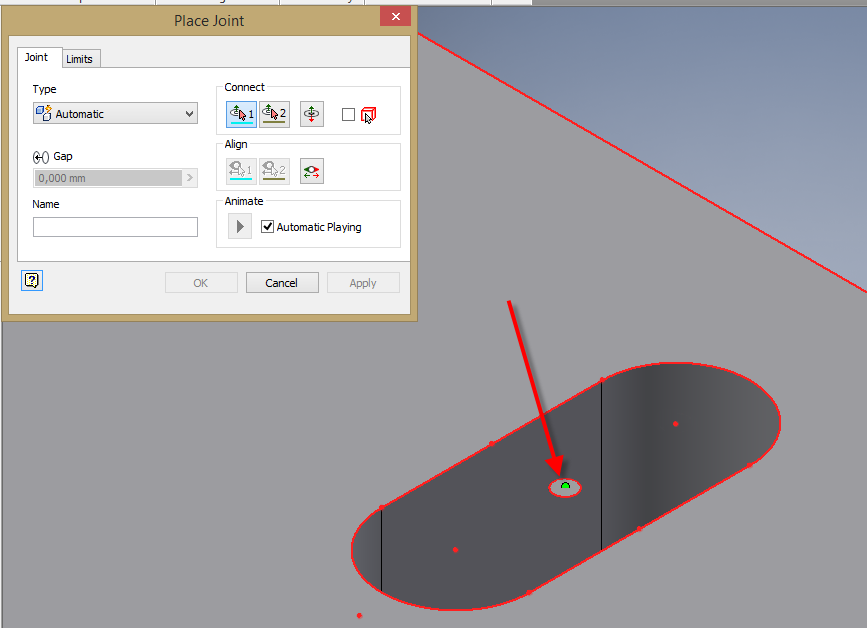Screen dimensions: 867x628
Task: Select the first connect geometry picker
Action: coord(240,113)
